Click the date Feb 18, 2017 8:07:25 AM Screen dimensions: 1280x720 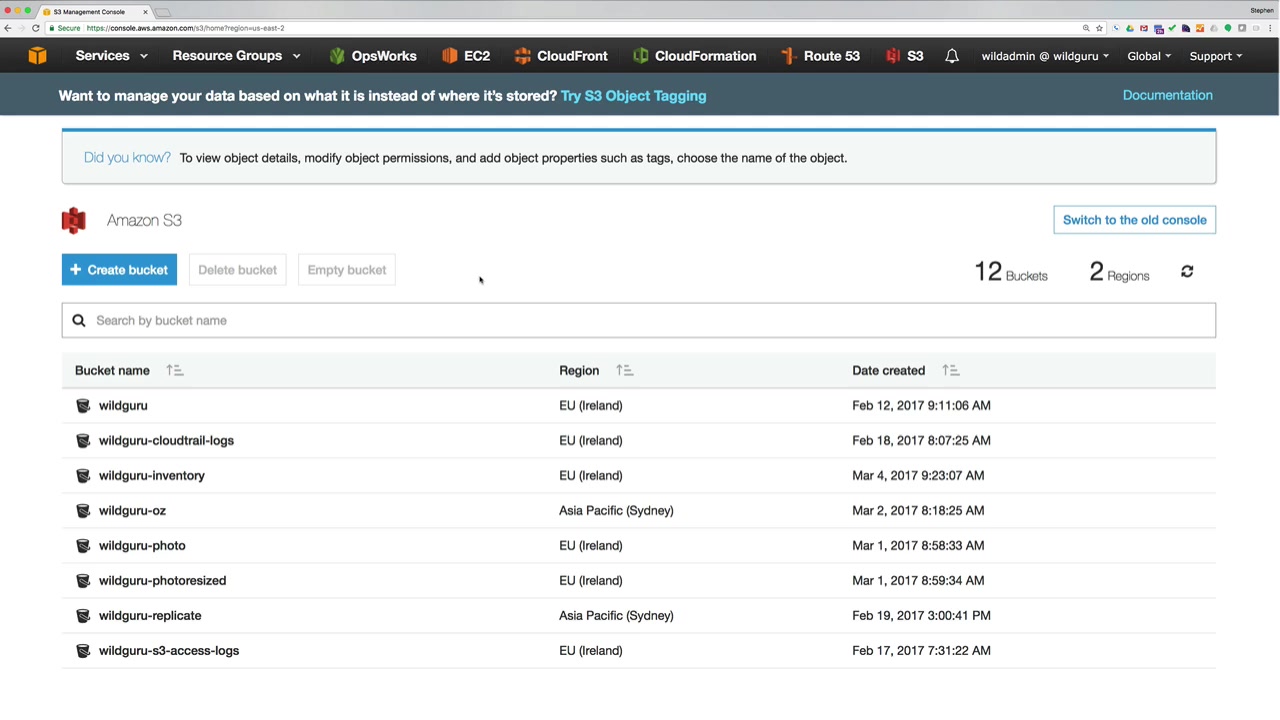pyautogui.click(x=921, y=440)
